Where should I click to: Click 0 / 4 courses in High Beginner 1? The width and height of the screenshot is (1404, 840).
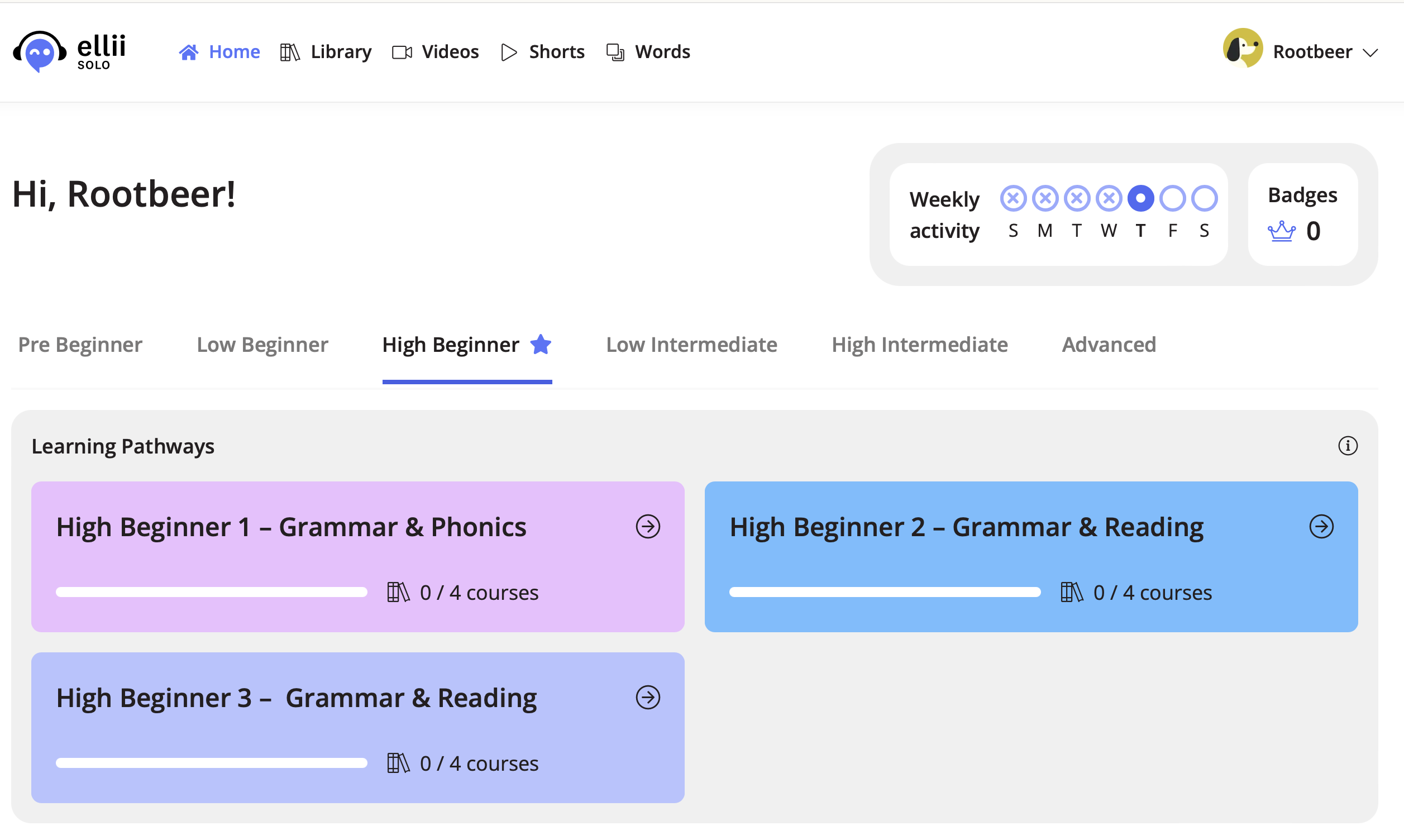[x=479, y=593]
